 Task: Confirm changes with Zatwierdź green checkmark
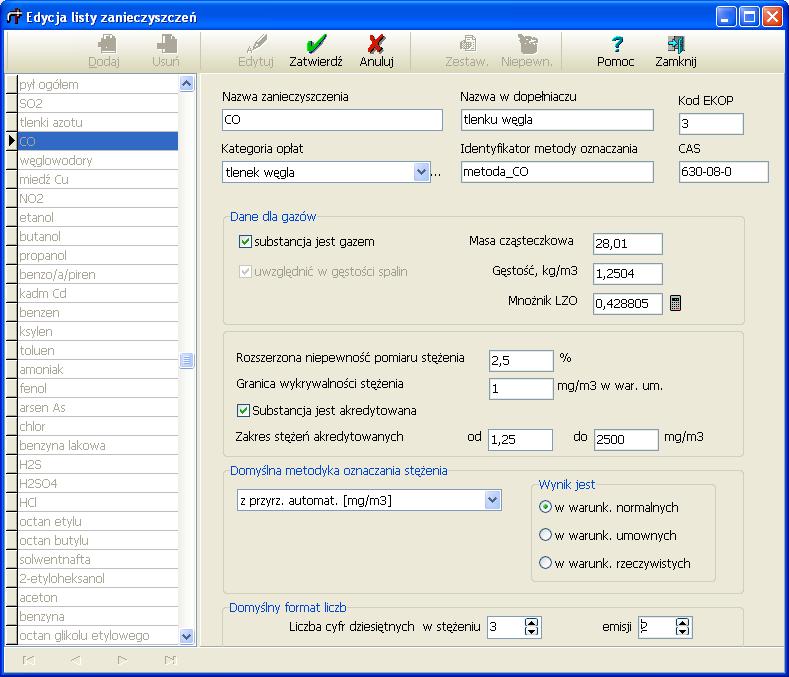(316, 51)
